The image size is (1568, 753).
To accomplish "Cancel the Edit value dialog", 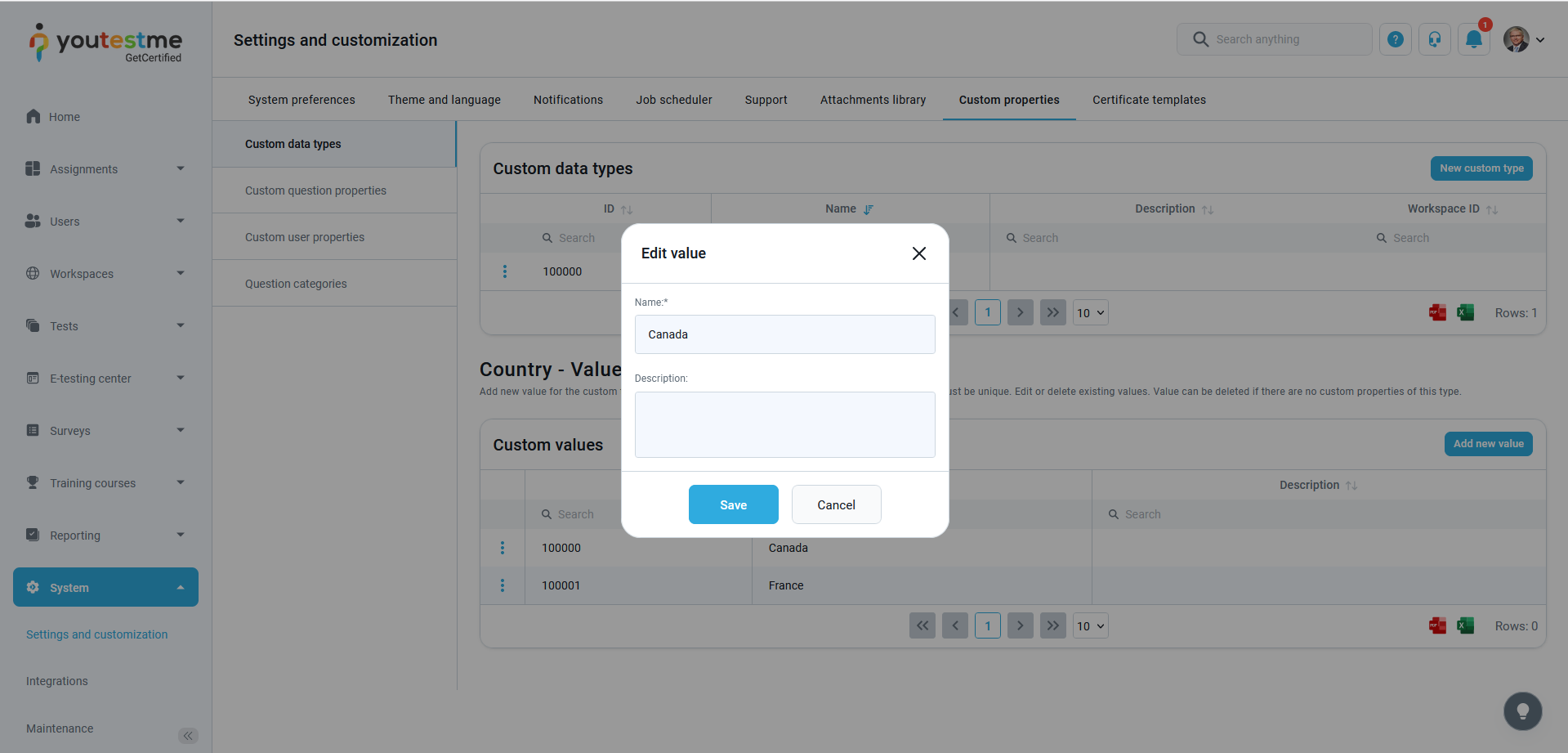I will coord(836,504).
